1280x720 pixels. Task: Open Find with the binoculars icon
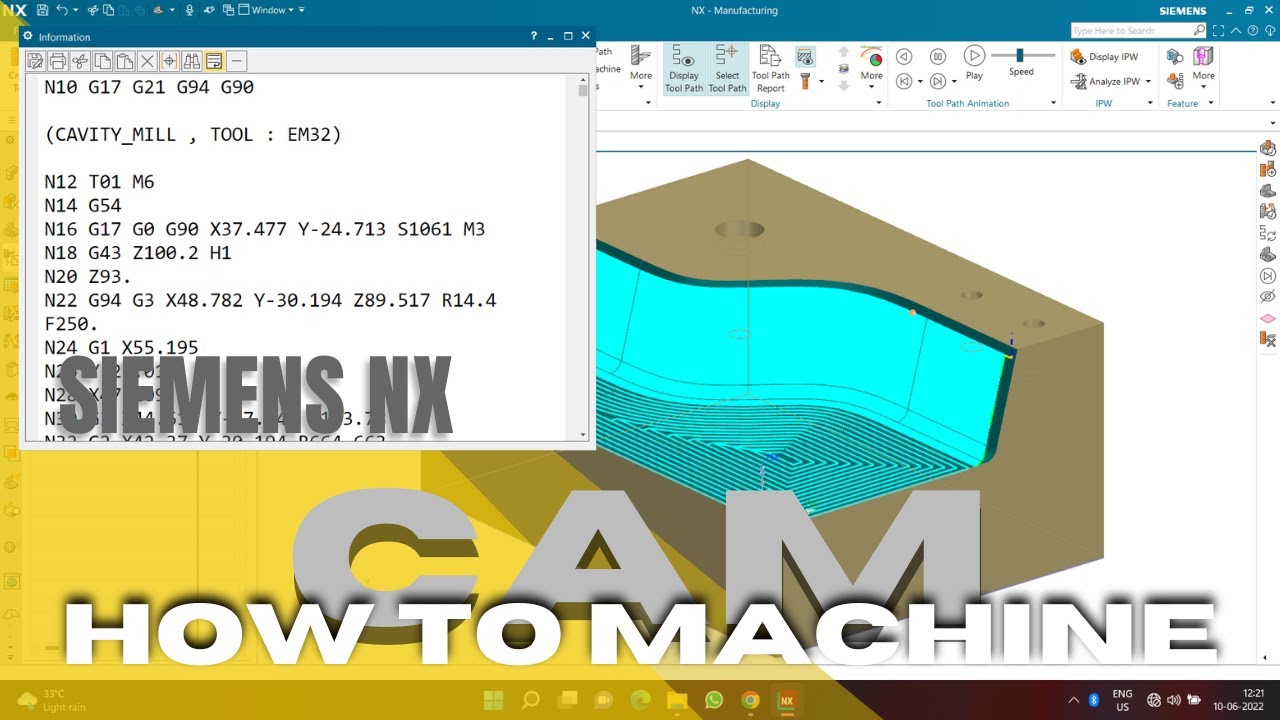[191, 61]
